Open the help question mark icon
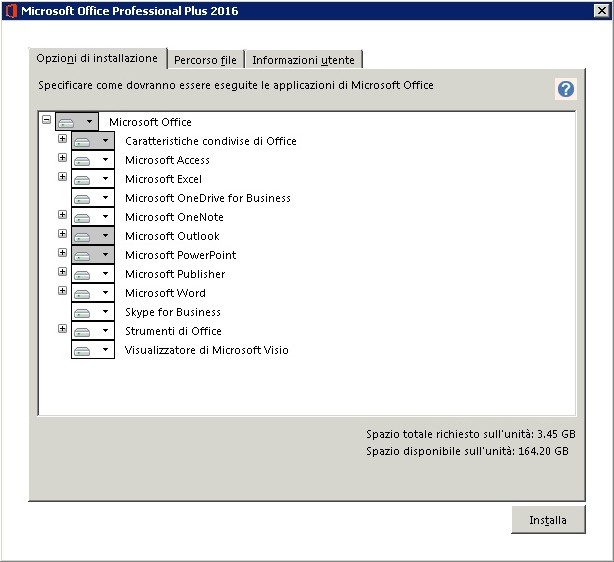 565,89
